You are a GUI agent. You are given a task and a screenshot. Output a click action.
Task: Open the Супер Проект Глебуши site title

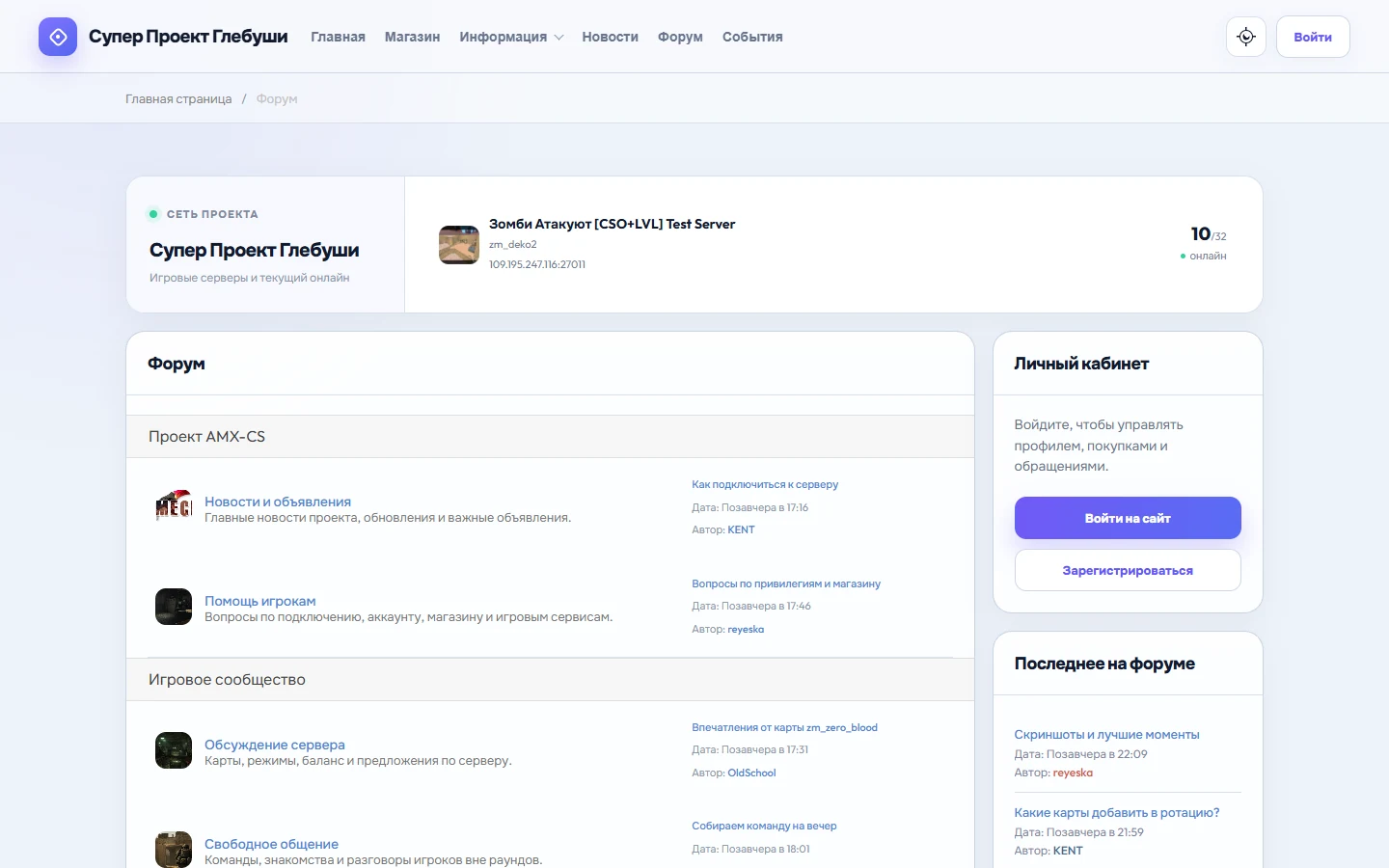[188, 37]
